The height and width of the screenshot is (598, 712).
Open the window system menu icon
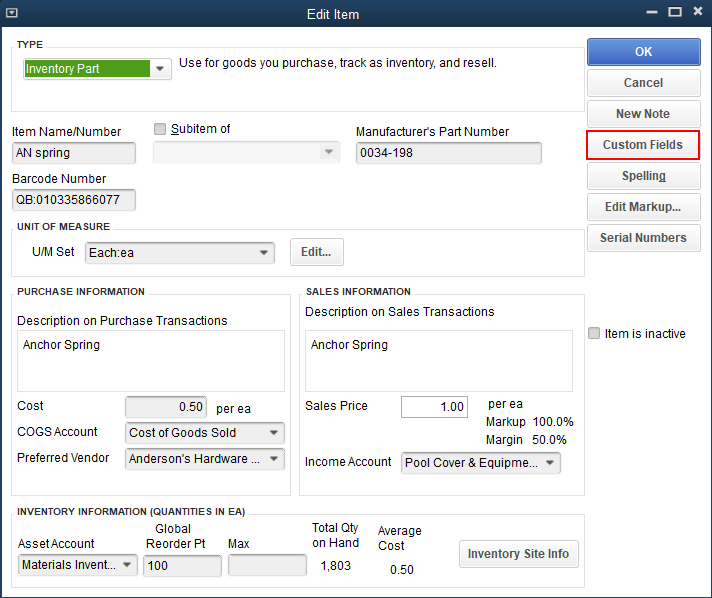point(12,13)
